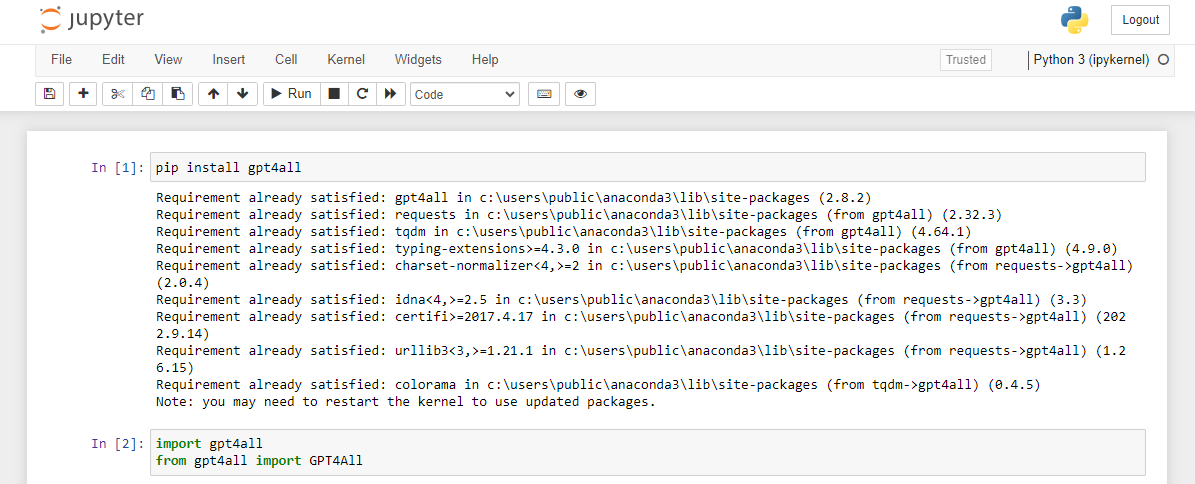Click the Trusted notebook indicator
The width and height of the screenshot is (1195, 484).
966,59
